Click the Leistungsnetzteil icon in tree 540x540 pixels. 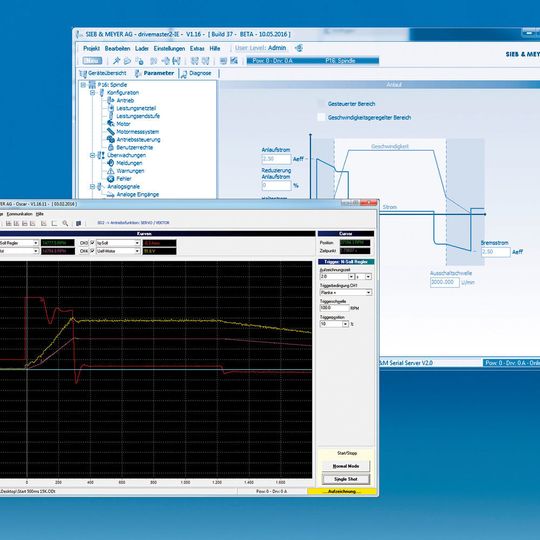click(x=111, y=108)
